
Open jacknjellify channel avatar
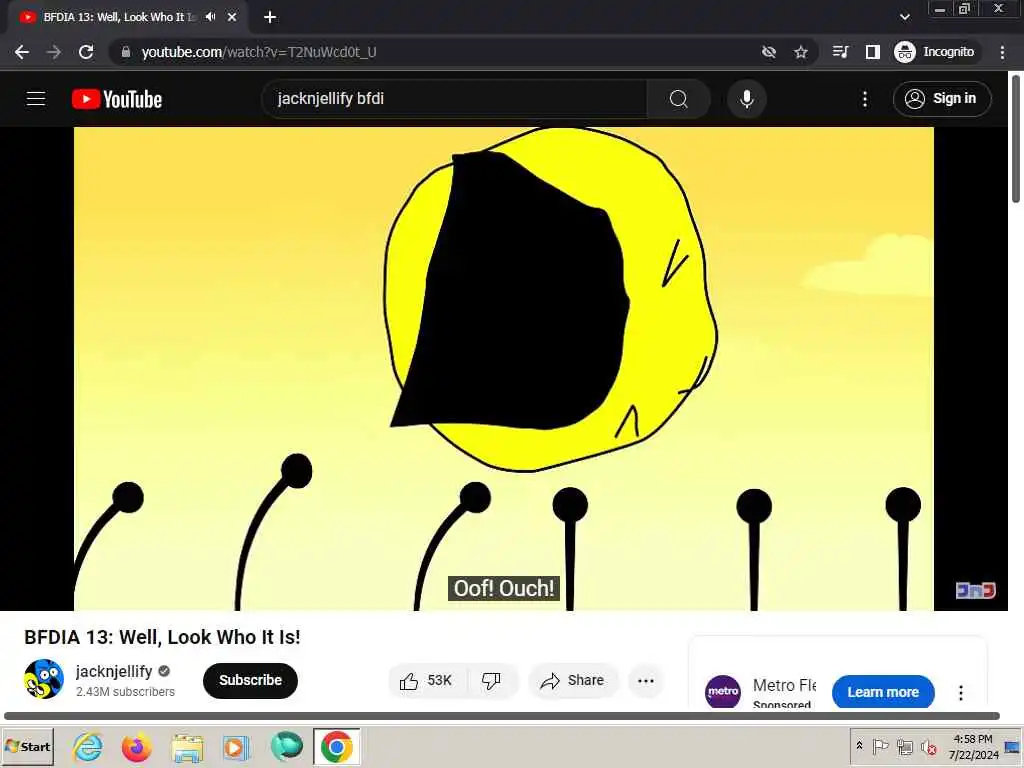[x=44, y=679]
